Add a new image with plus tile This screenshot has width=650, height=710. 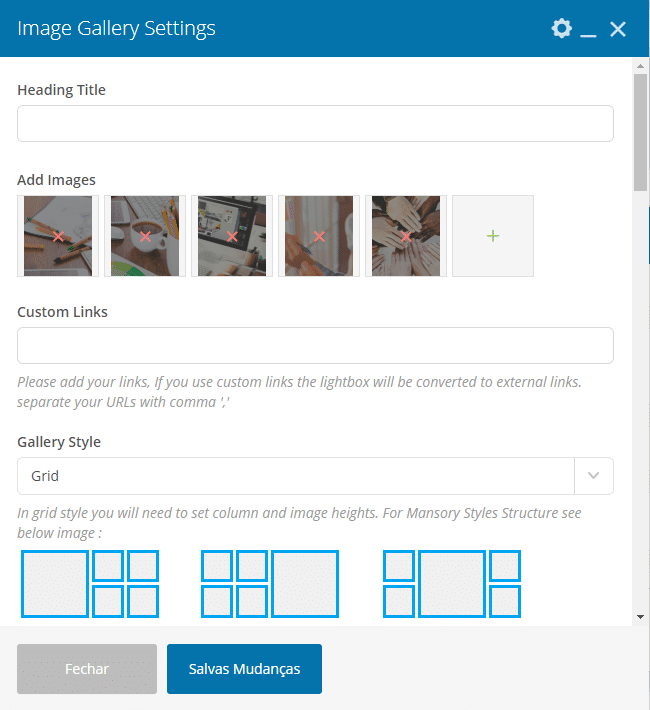point(493,236)
